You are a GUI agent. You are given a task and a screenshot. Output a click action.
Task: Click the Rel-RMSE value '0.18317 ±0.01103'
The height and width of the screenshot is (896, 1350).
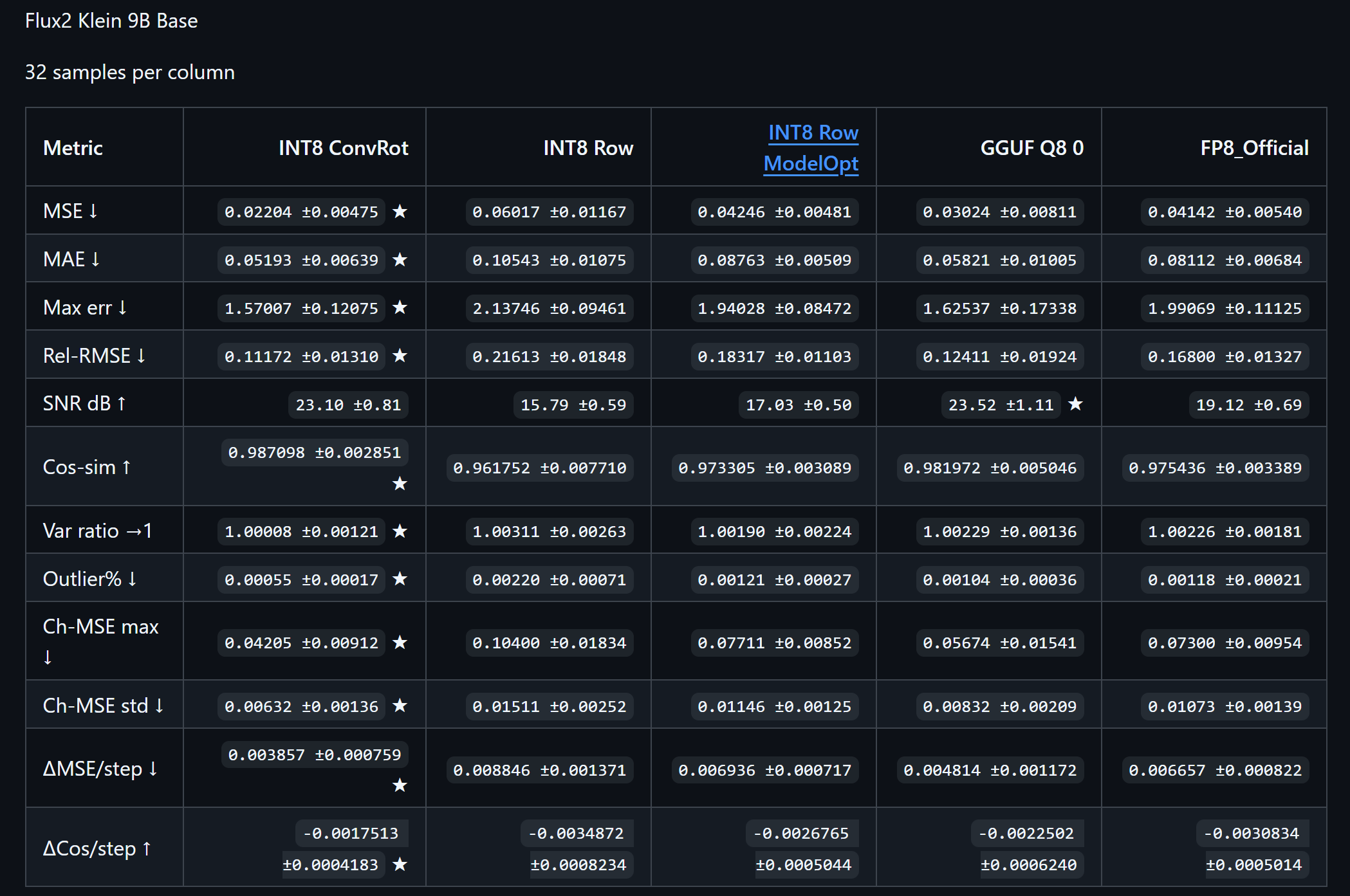774,356
